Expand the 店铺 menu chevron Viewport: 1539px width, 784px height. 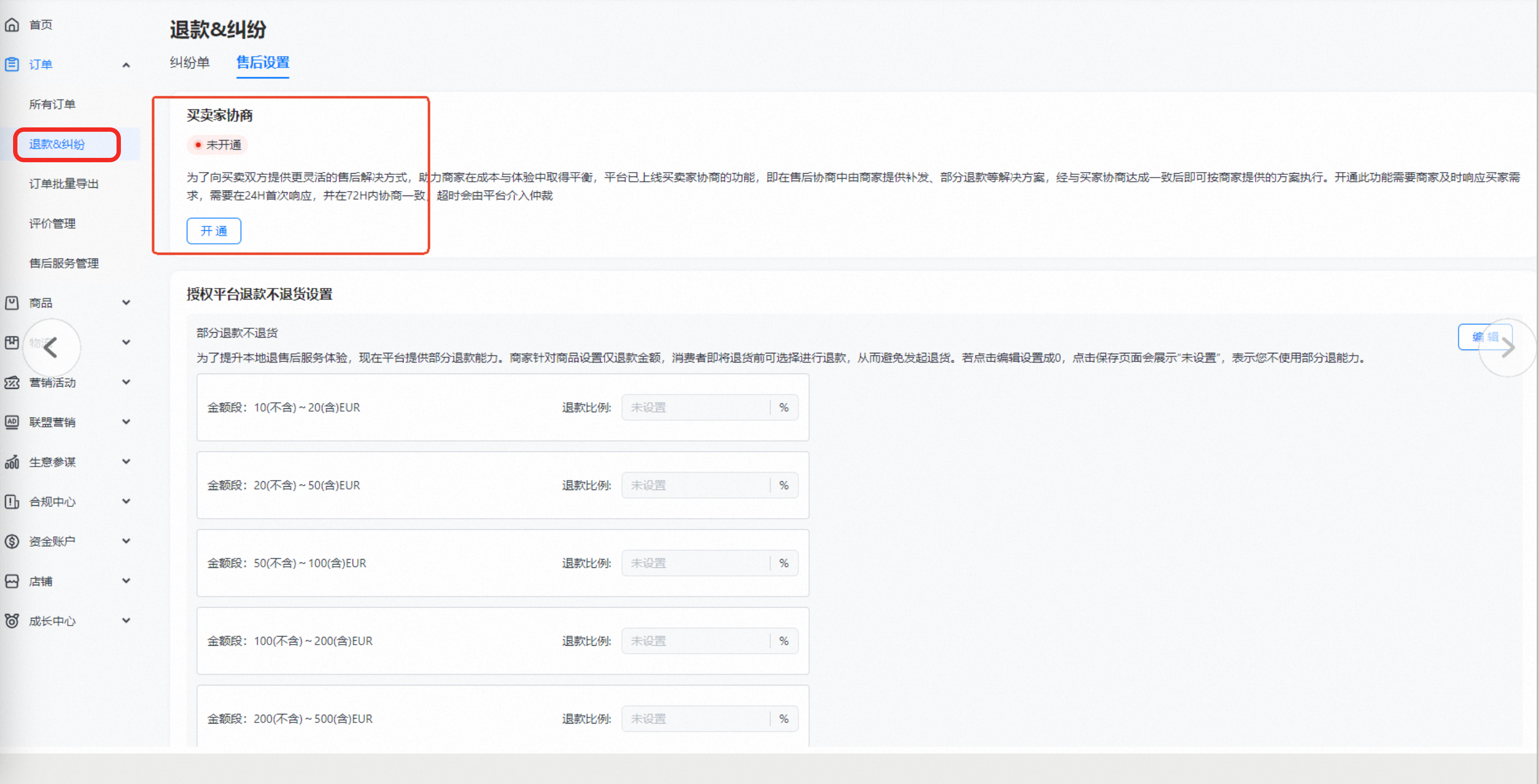[126, 581]
